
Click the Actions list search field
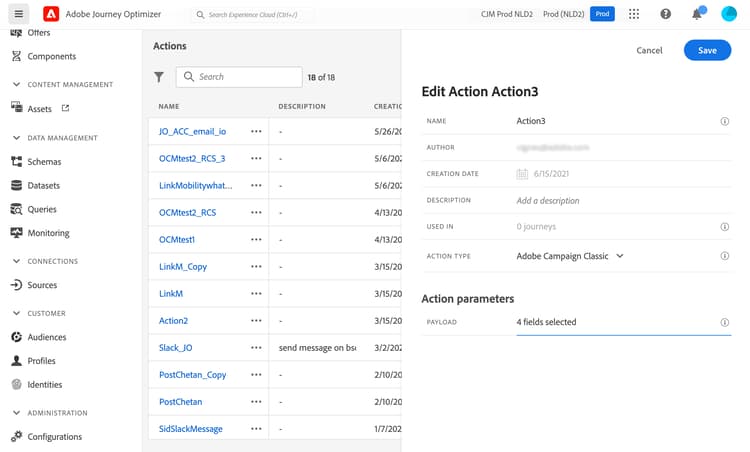coord(239,77)
